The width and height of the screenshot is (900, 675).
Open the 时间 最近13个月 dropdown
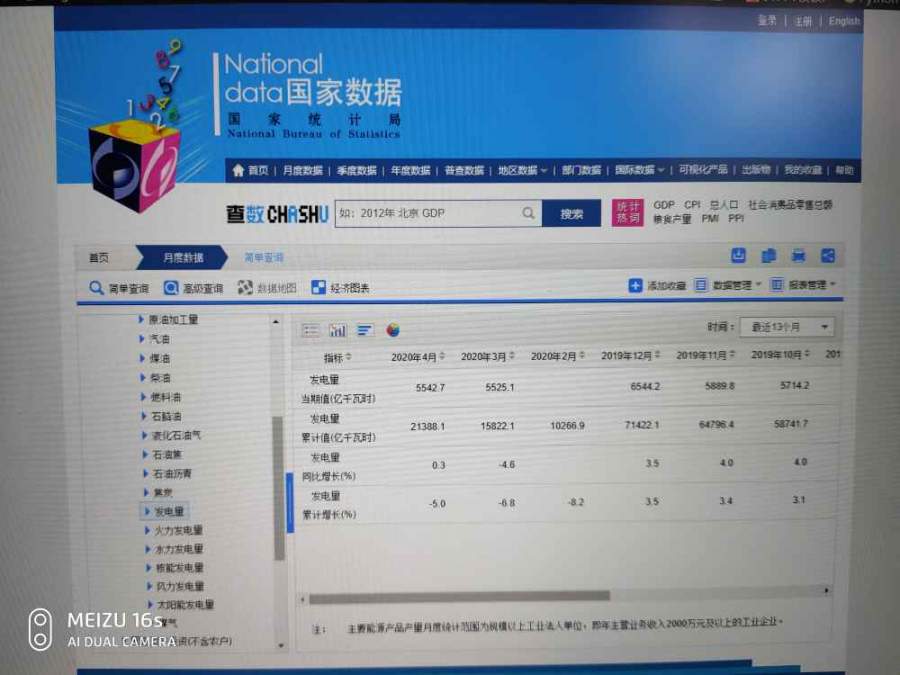787,327
